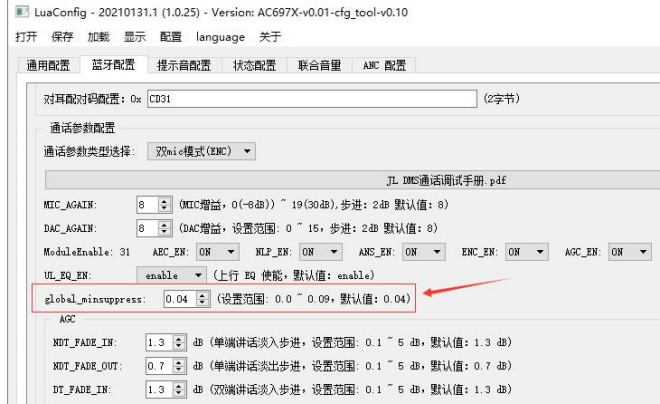Open the AEC_EN dropdown
Screen dimensions: 660x404
218,252
